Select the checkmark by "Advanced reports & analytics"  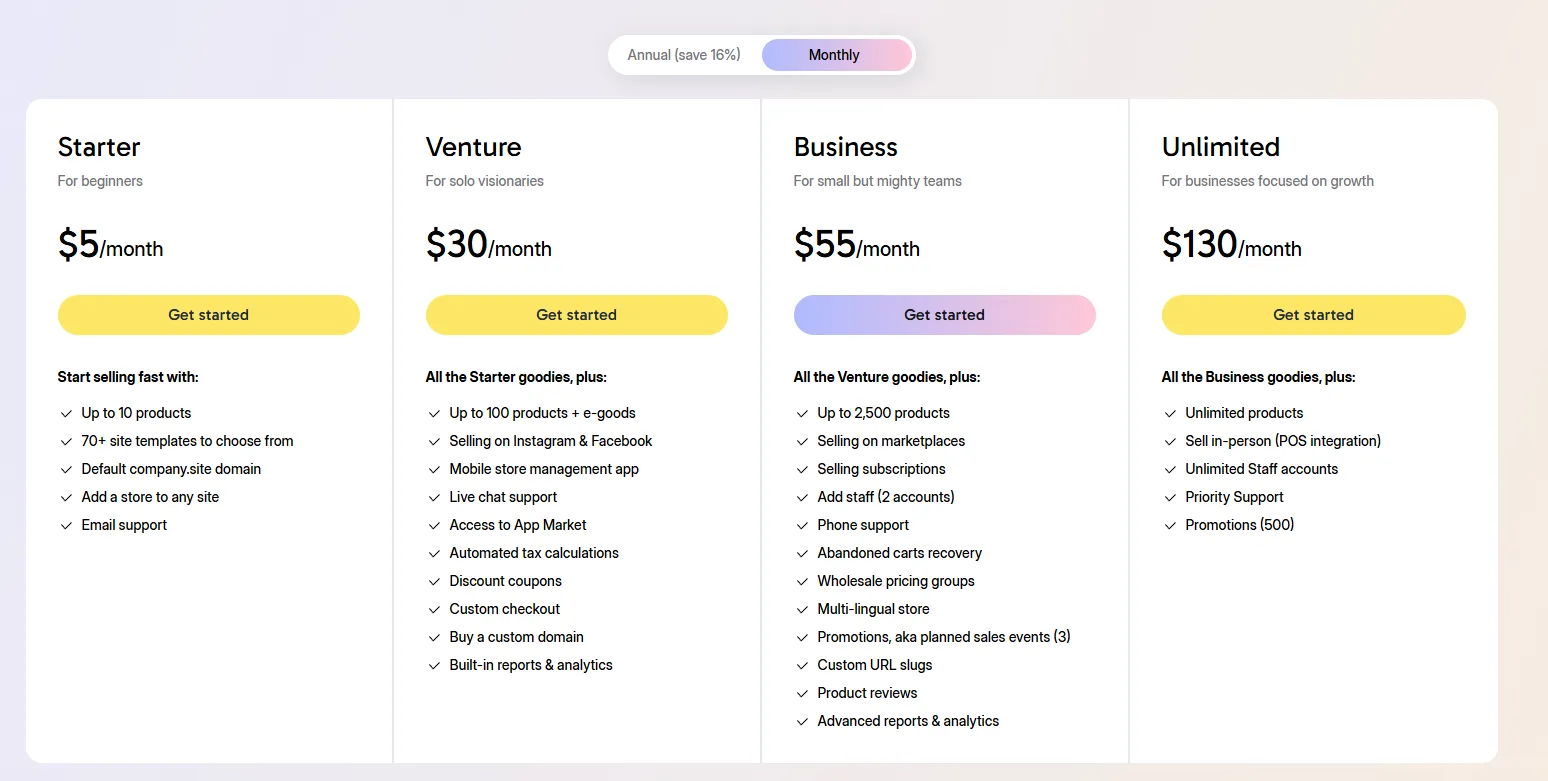click(801, 720)
